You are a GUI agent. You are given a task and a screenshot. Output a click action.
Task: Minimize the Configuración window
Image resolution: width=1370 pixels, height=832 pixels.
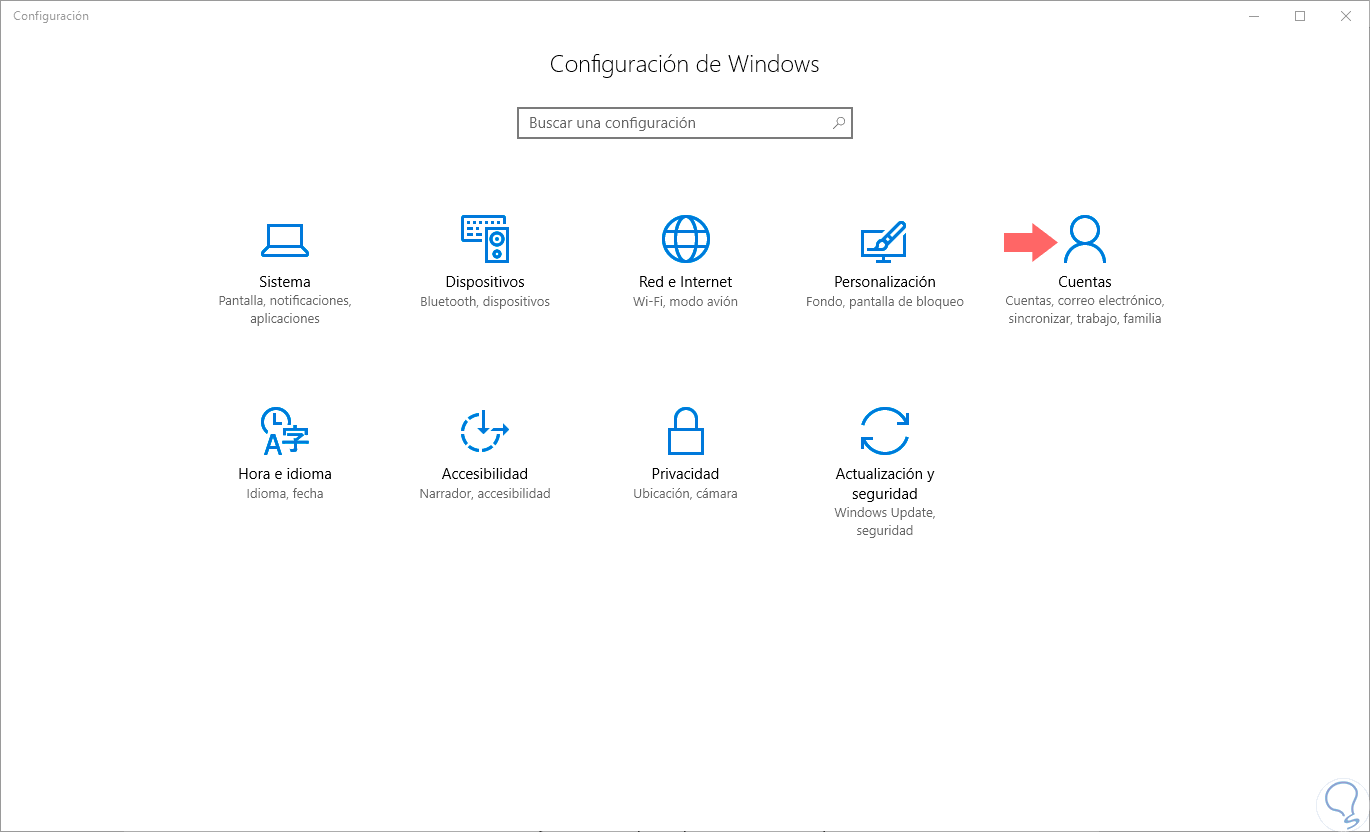click(x=1254, y=16)
